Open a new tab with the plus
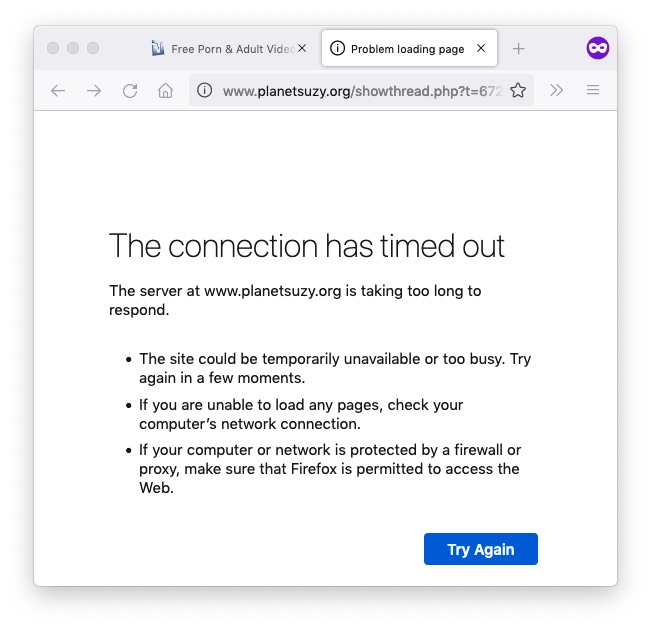Viewport: 651px width, 628px height. click(518, 49)
